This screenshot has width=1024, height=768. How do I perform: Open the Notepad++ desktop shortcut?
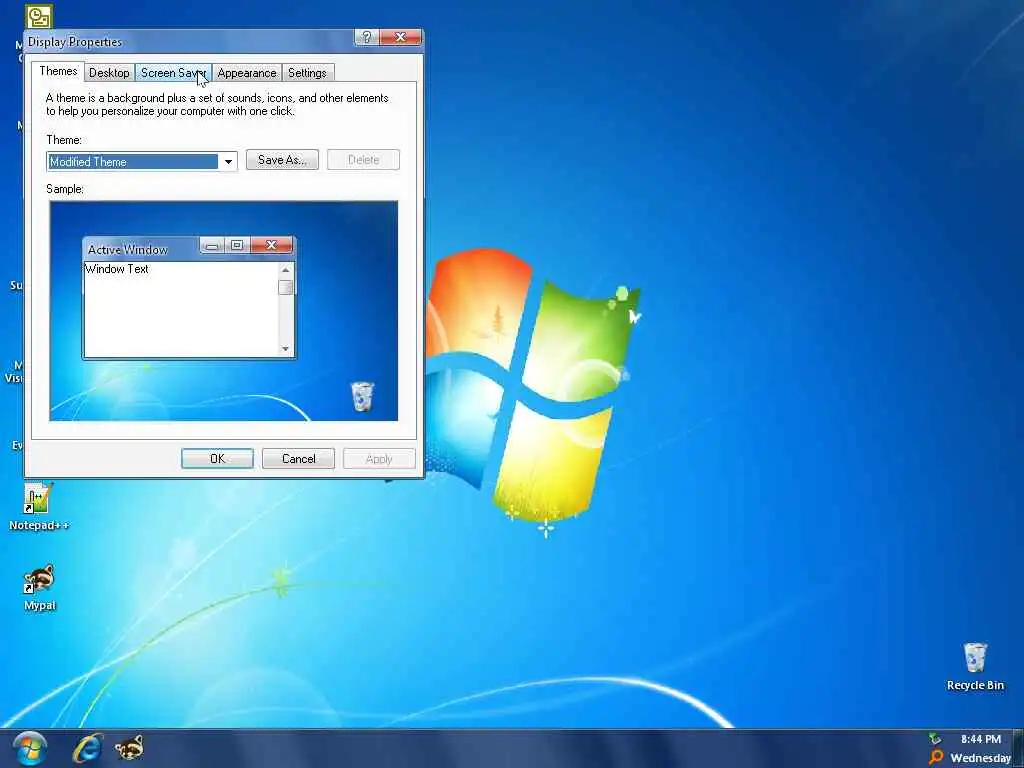(x=39, y=507)
